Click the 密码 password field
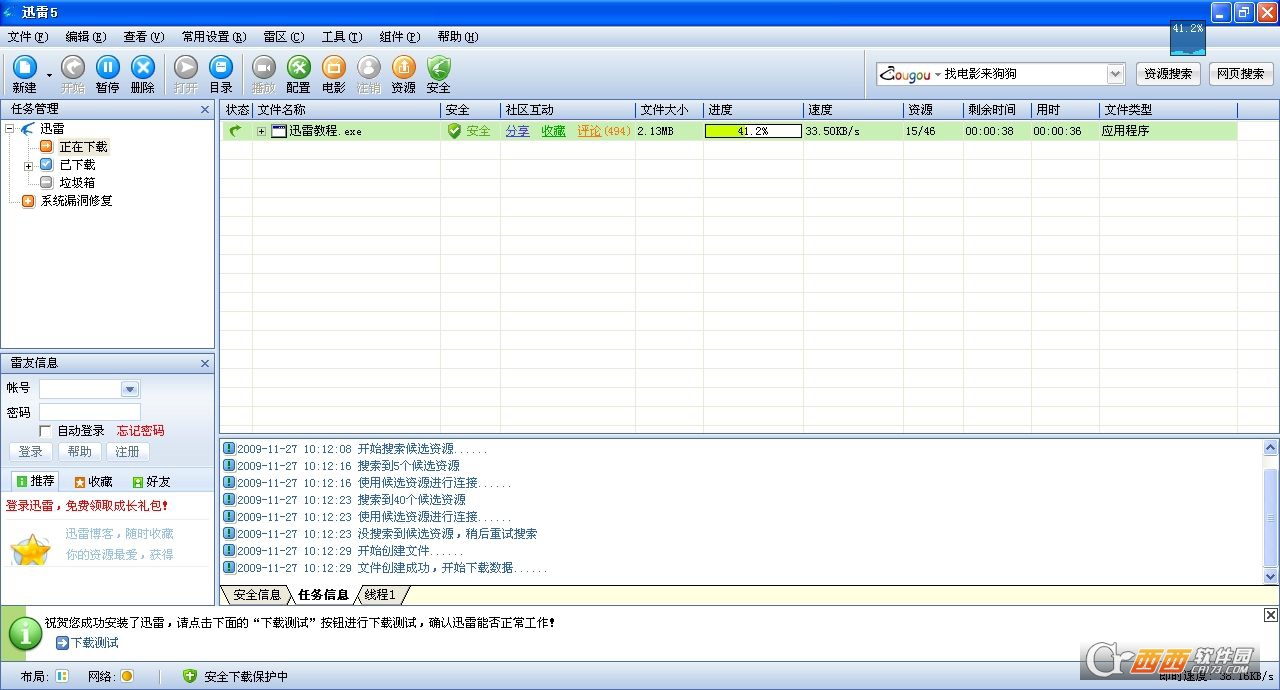 90,412
